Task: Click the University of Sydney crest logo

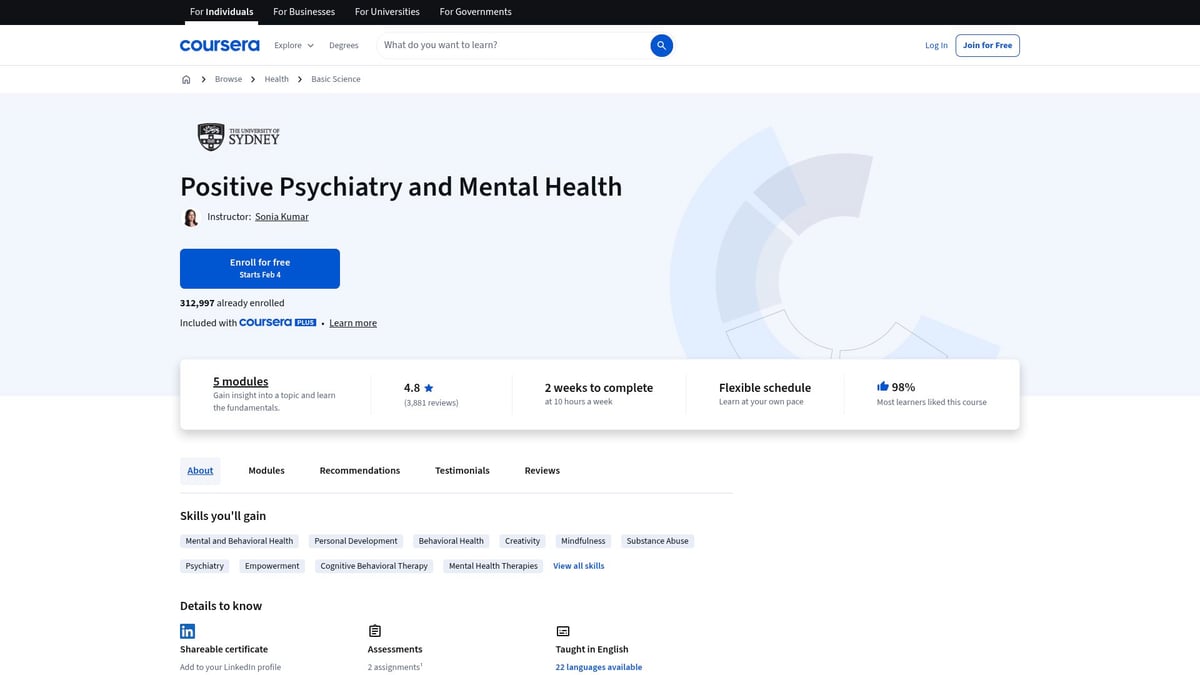Action: point(211,135)
